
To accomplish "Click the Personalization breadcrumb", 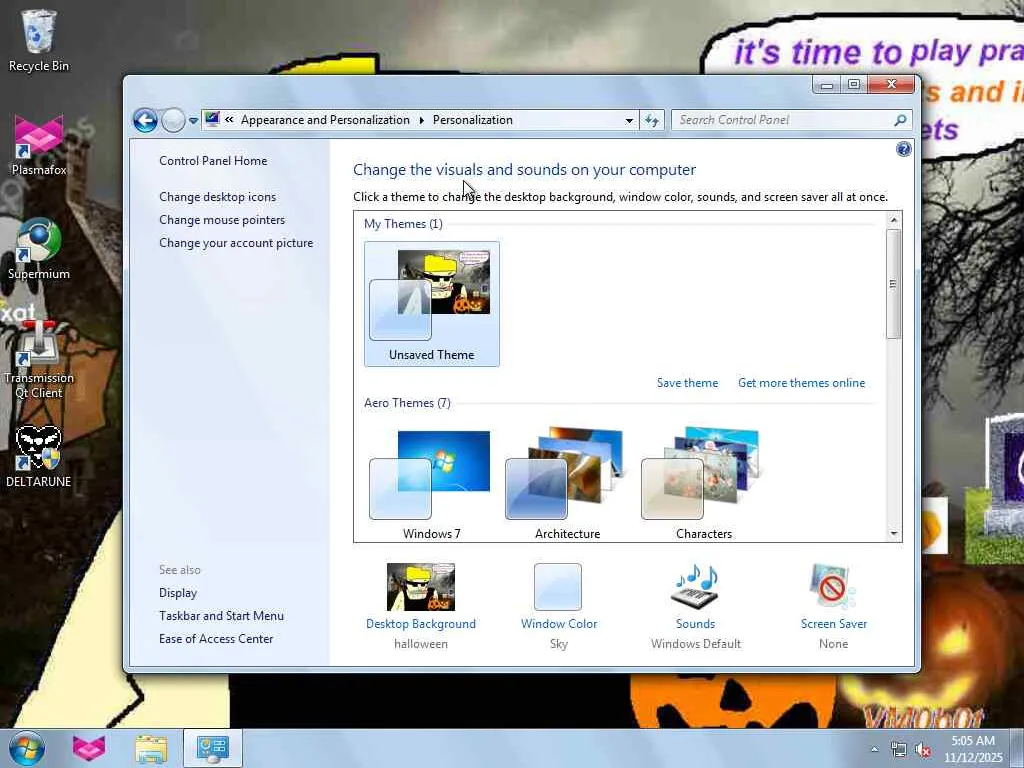I will (473, 120).
